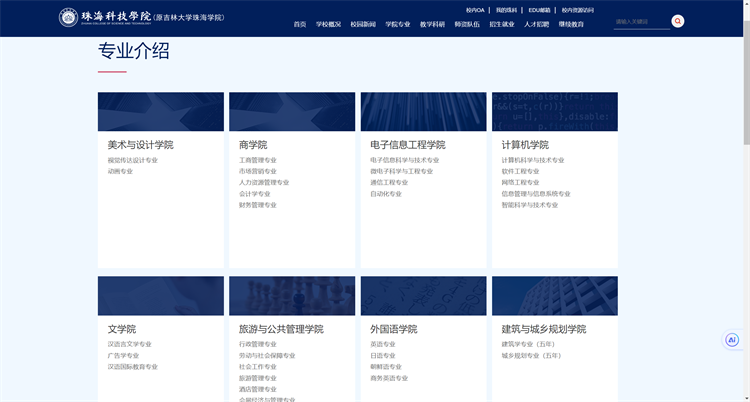The width and height of the screenshot is (750, 402).
Task: Select 日语专业 in 外国语学院
Action: pyautogui.click(x=383, y=355)
